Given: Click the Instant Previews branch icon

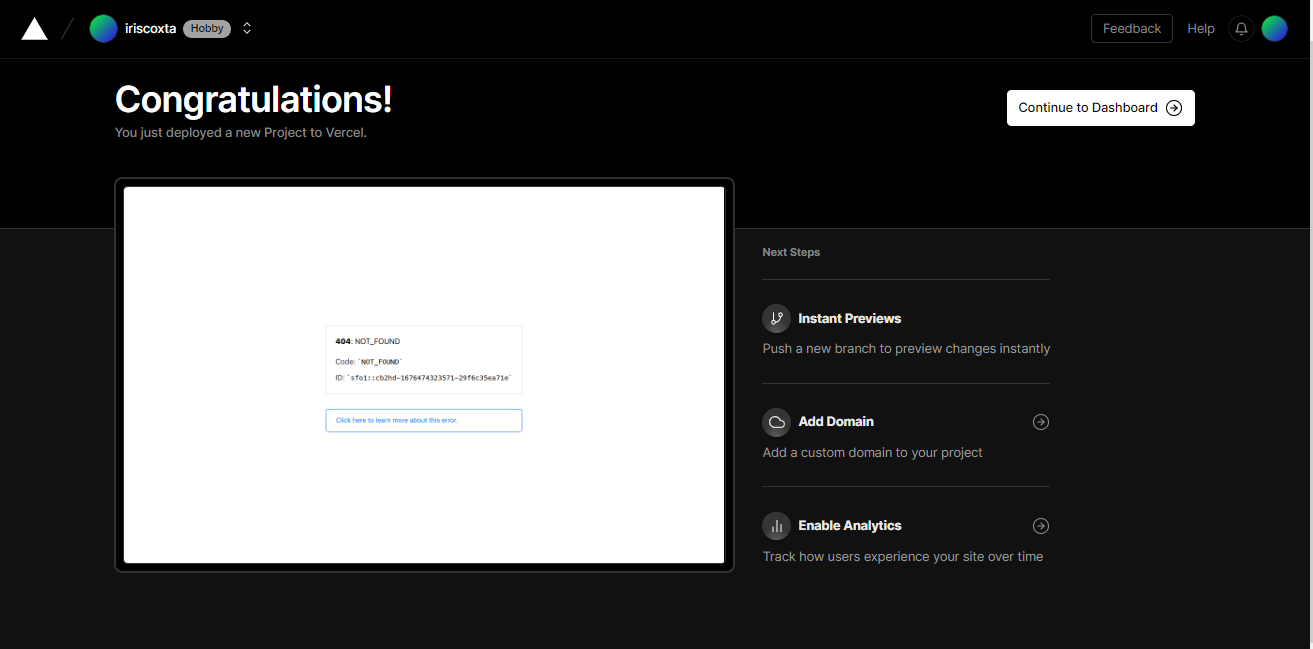Looking at the screenshot, I should pyautogui.click(x=776, y=318).
